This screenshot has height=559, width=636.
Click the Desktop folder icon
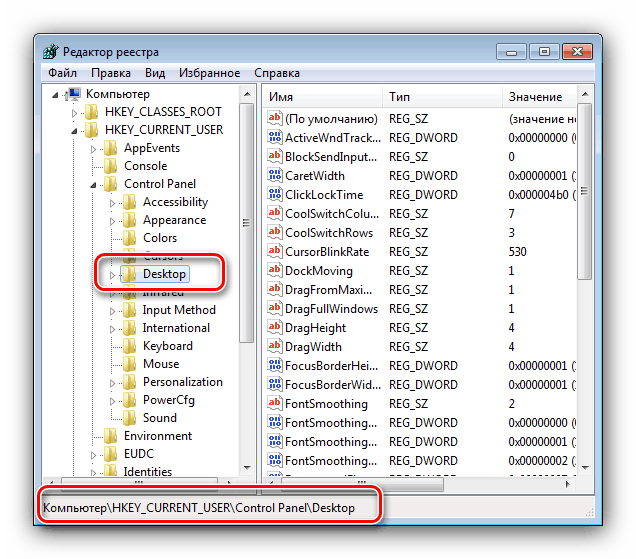(129, 274)
